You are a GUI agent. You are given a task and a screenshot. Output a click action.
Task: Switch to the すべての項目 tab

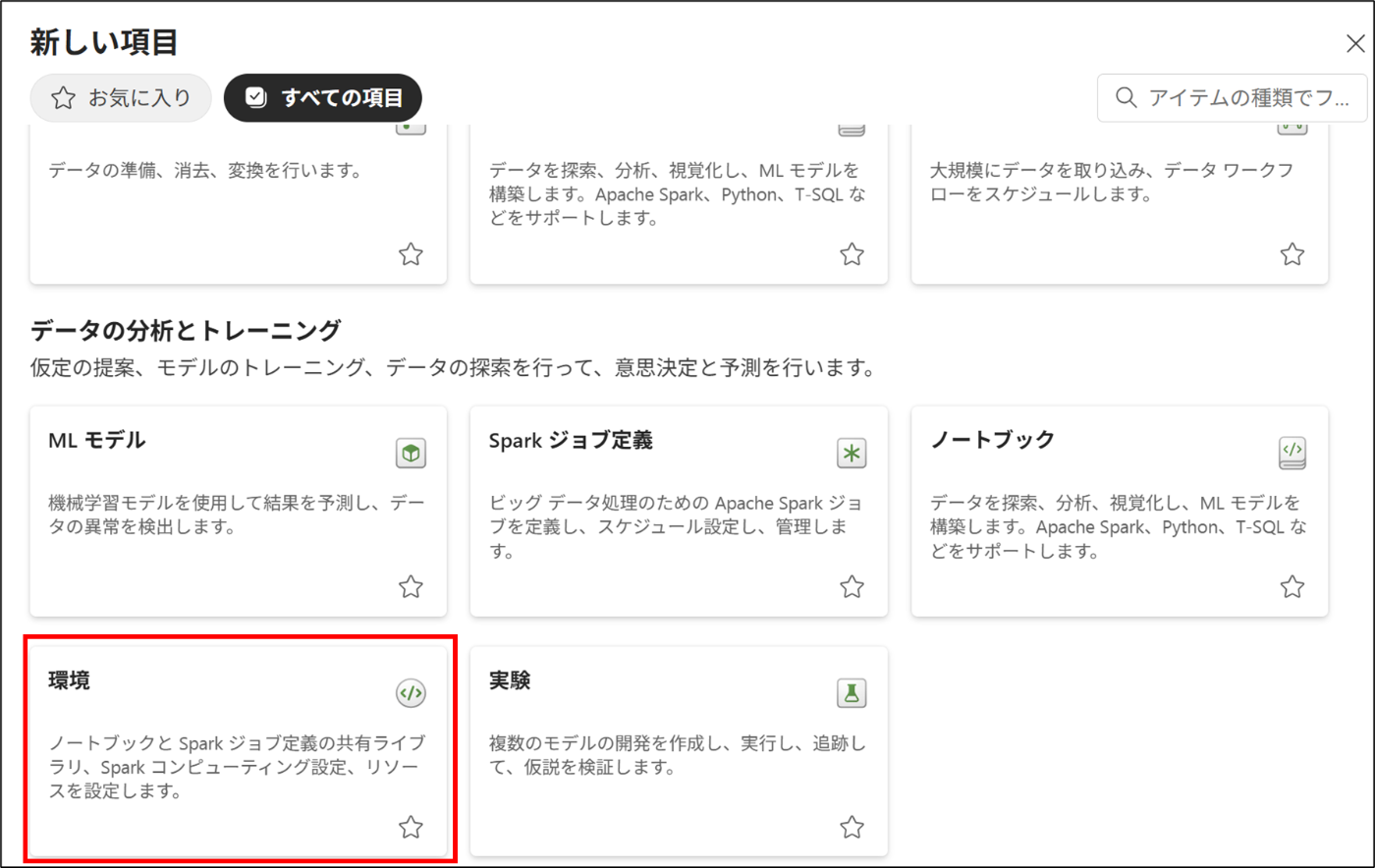[x=323, y=98]
